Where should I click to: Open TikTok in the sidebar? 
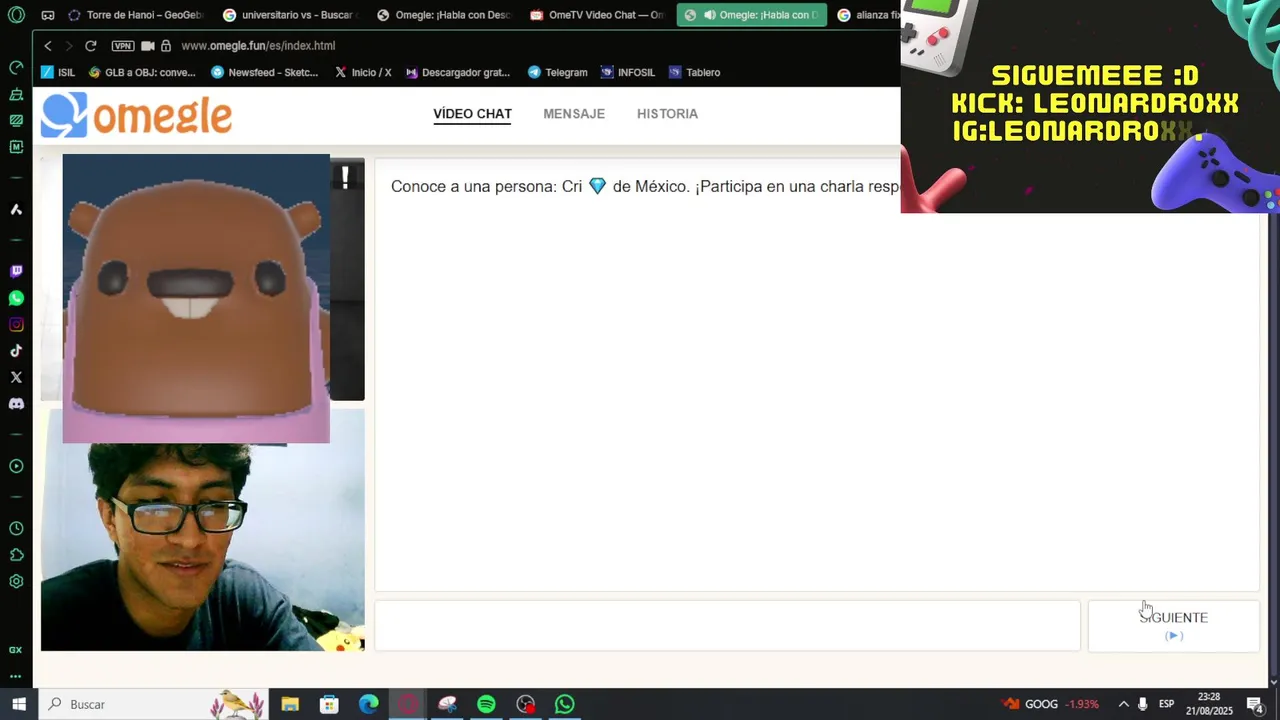pos(16,351)
